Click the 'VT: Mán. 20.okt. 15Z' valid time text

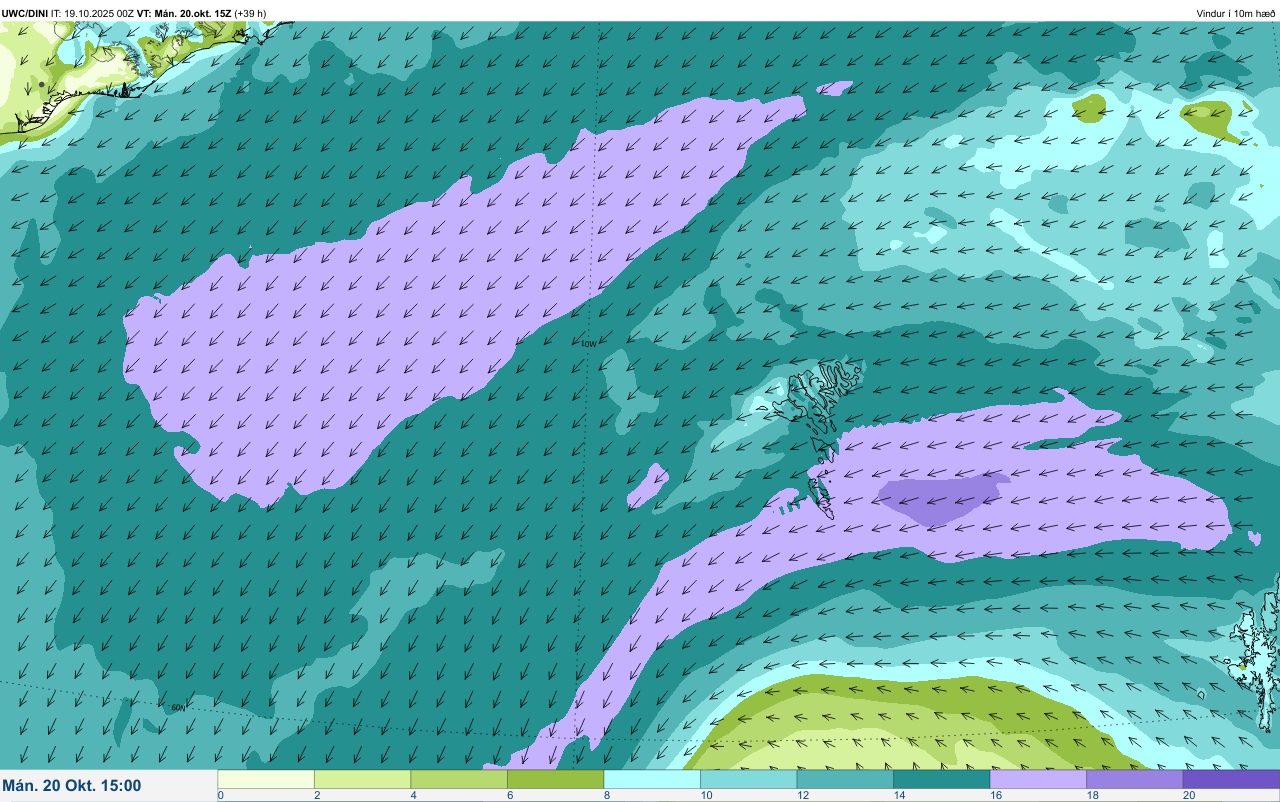click(x=185, y=13)
